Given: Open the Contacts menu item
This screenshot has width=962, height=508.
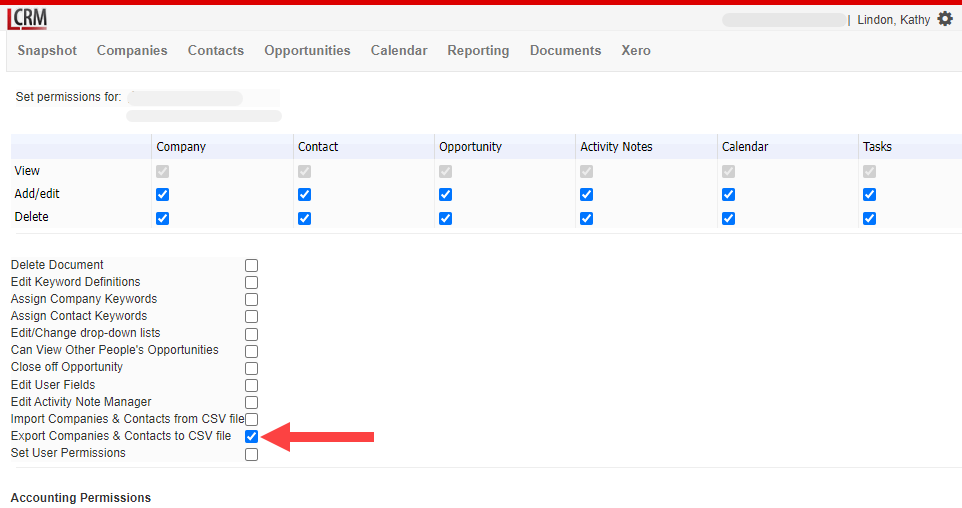Looking at the screenshot, I should [x=216, y=50].
